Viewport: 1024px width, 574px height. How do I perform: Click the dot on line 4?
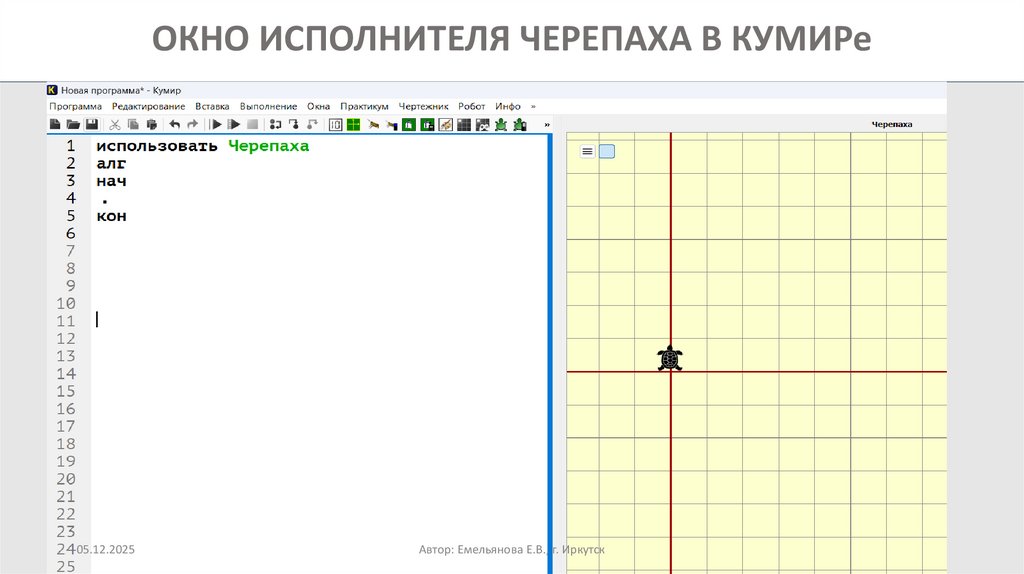tap(104, 202)
